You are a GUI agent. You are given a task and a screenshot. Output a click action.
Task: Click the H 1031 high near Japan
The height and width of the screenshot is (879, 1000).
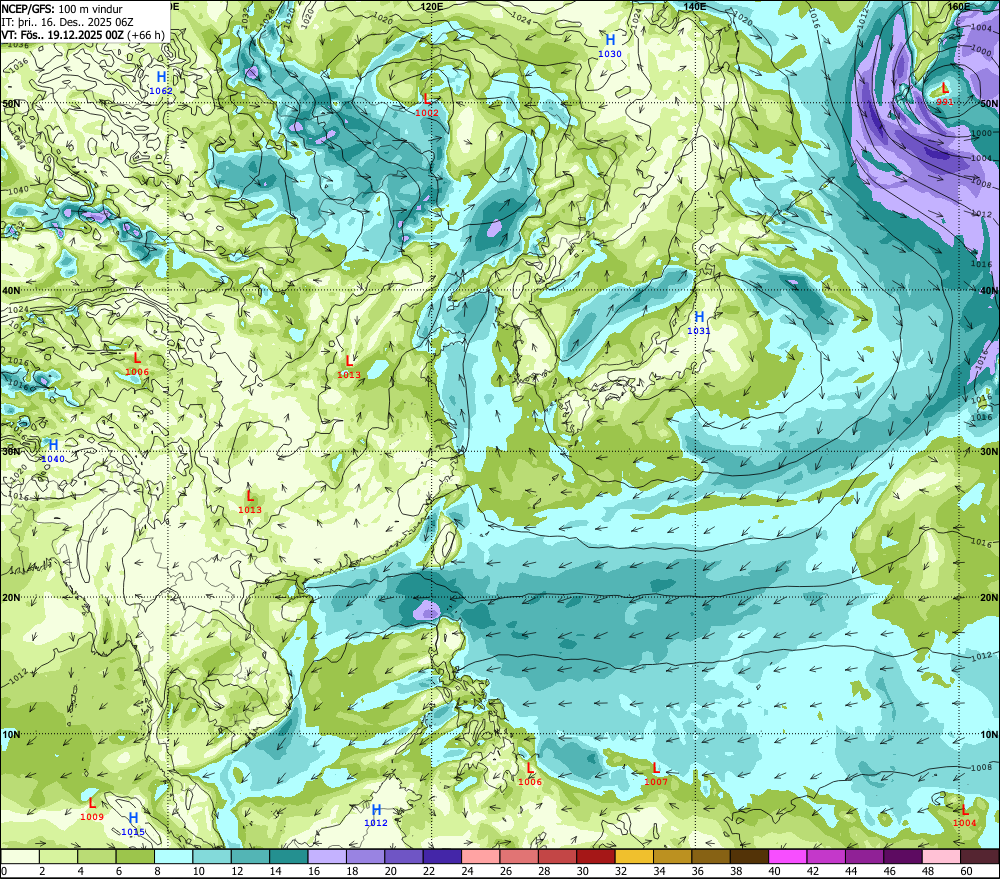tap(699, 323)
